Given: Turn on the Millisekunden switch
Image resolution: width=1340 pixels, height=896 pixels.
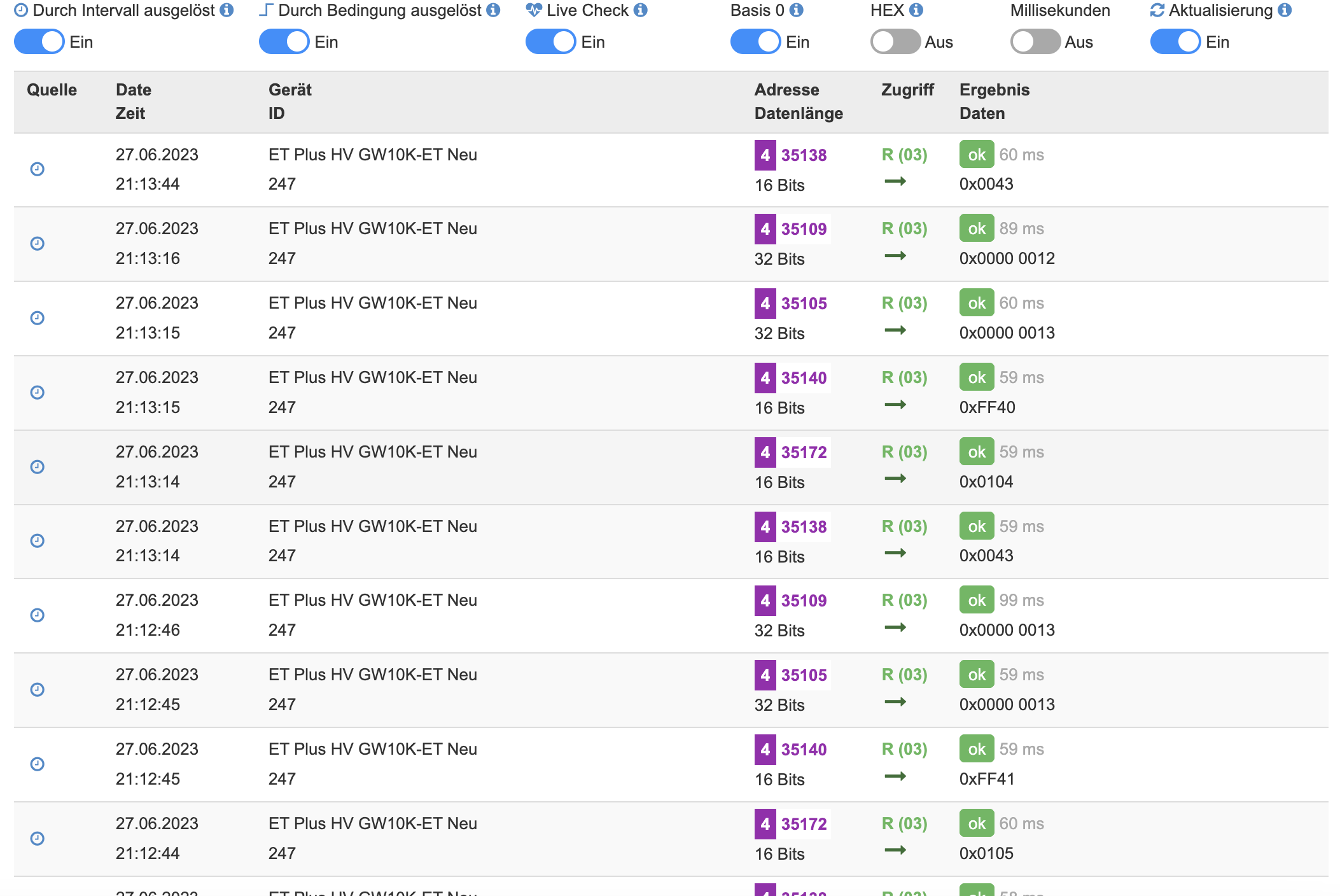Looking at the screenshot, I should [1035, 42].
